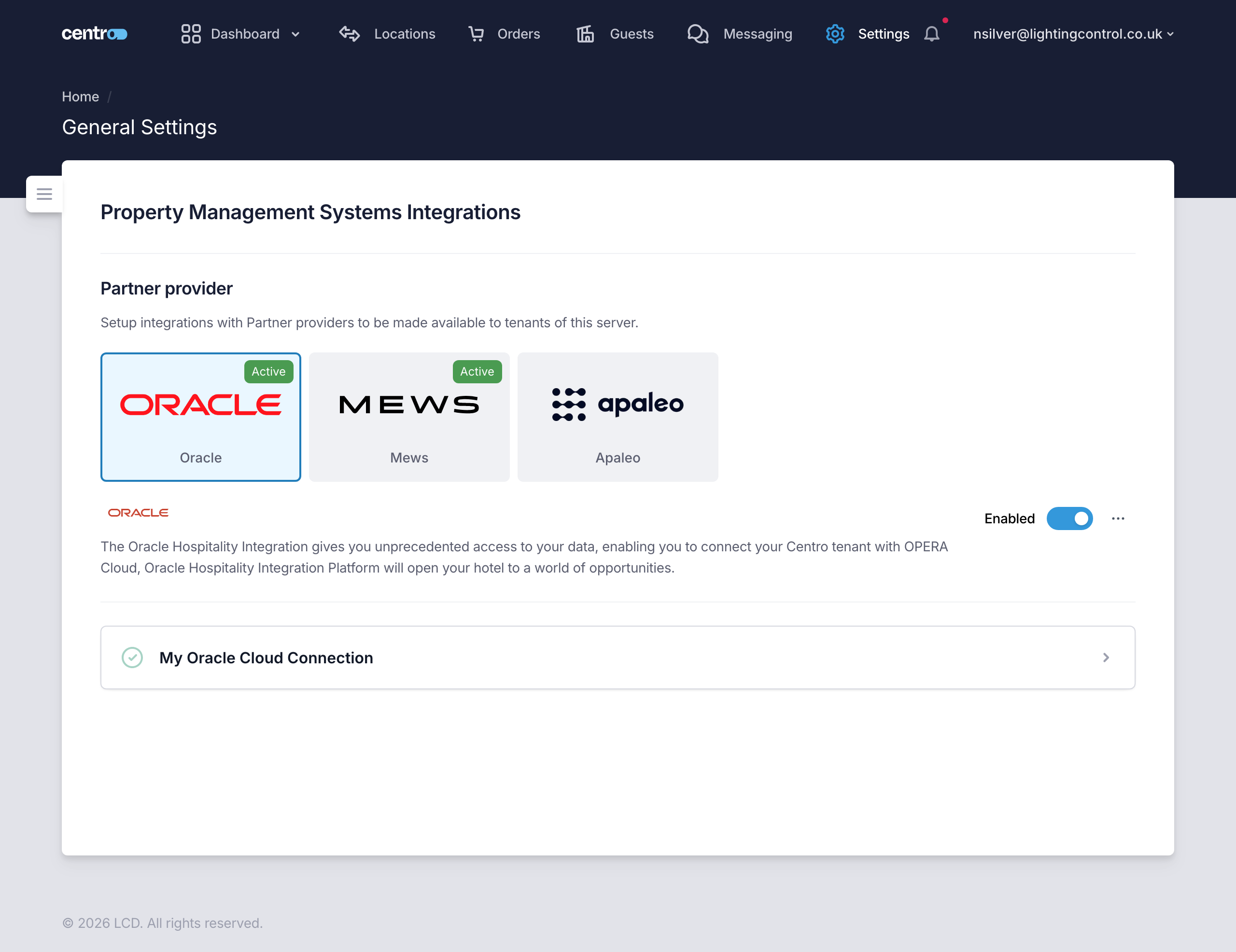1236x952 pixels.
Task: Open the three-dot more options menu
Action: tap(1118, 518)
